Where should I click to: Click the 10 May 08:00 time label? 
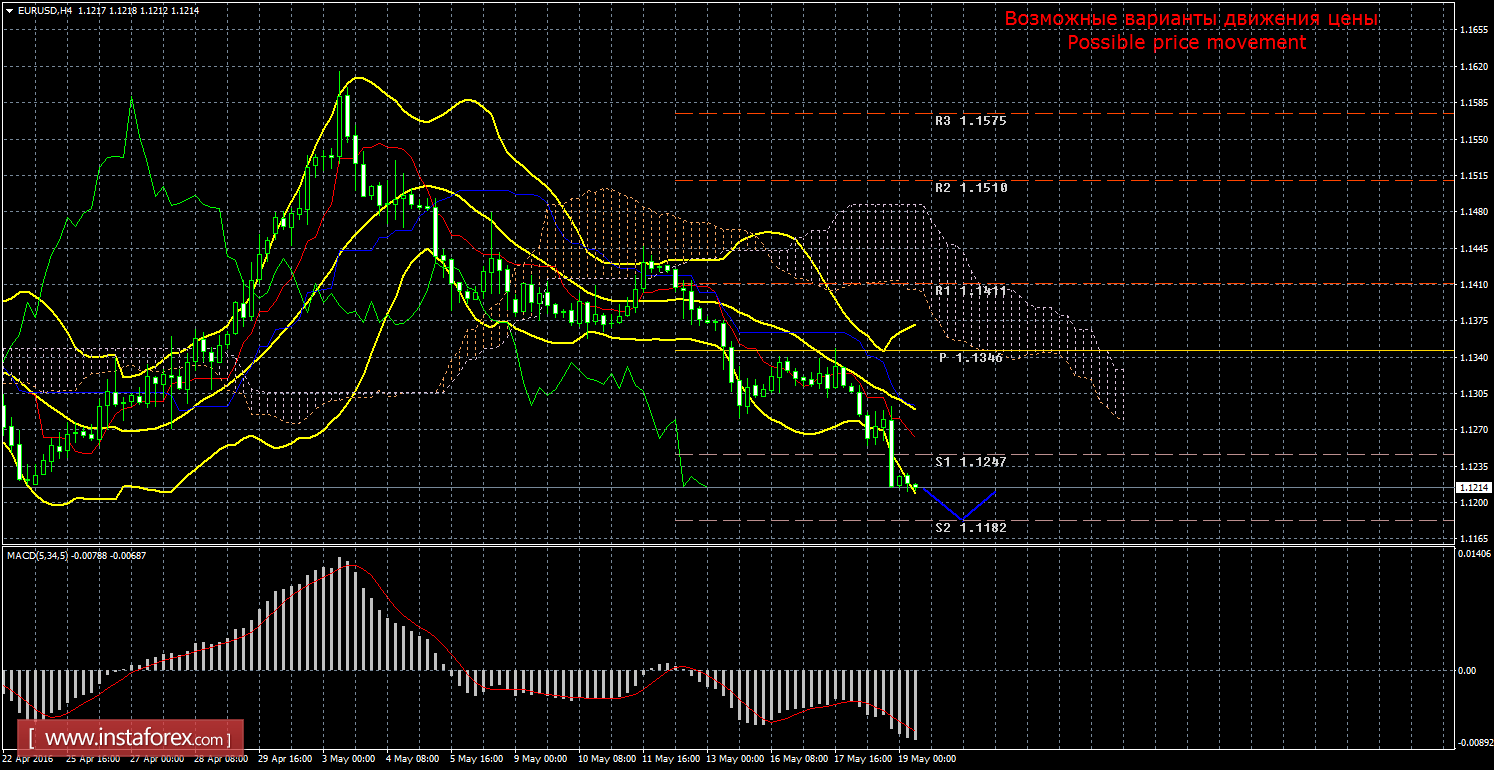(607, 759)
